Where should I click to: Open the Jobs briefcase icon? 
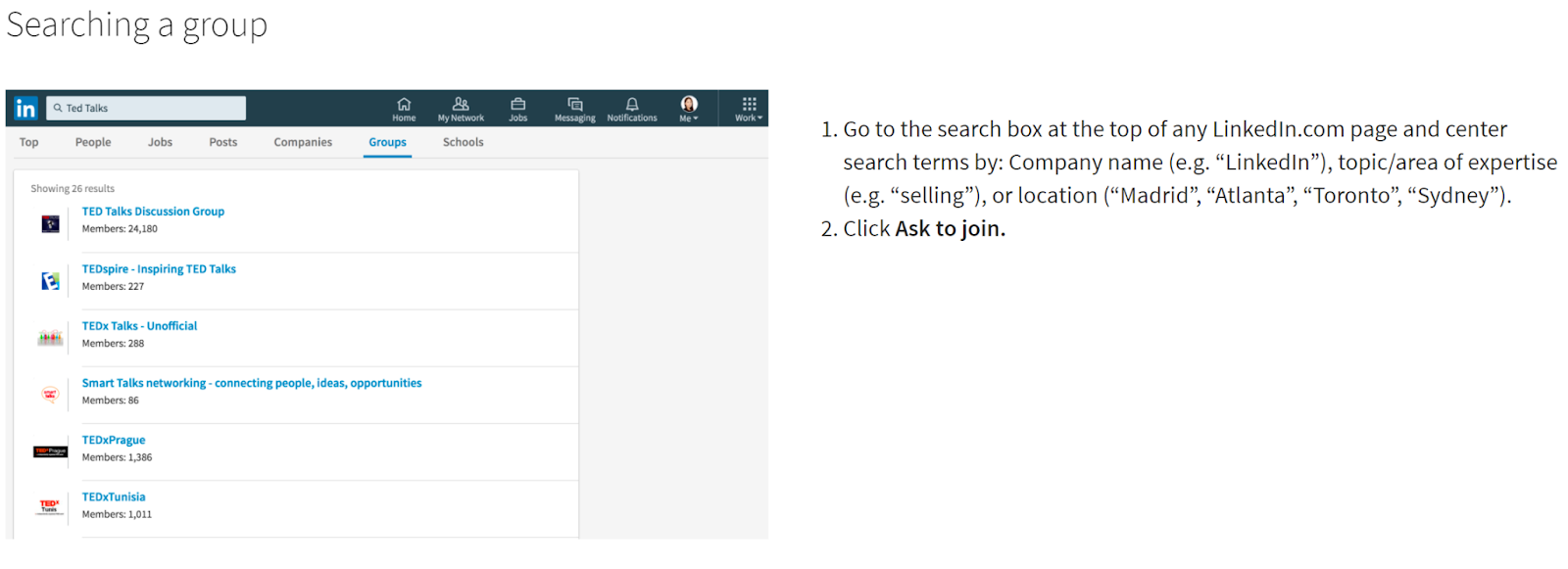(518, 104)
